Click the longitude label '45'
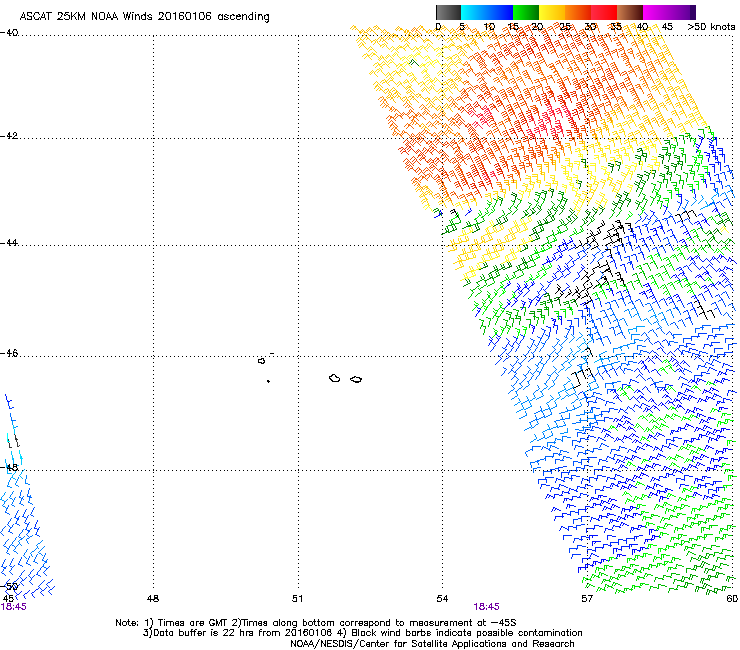Screen dimensions: 740x650 pos(8,599)
